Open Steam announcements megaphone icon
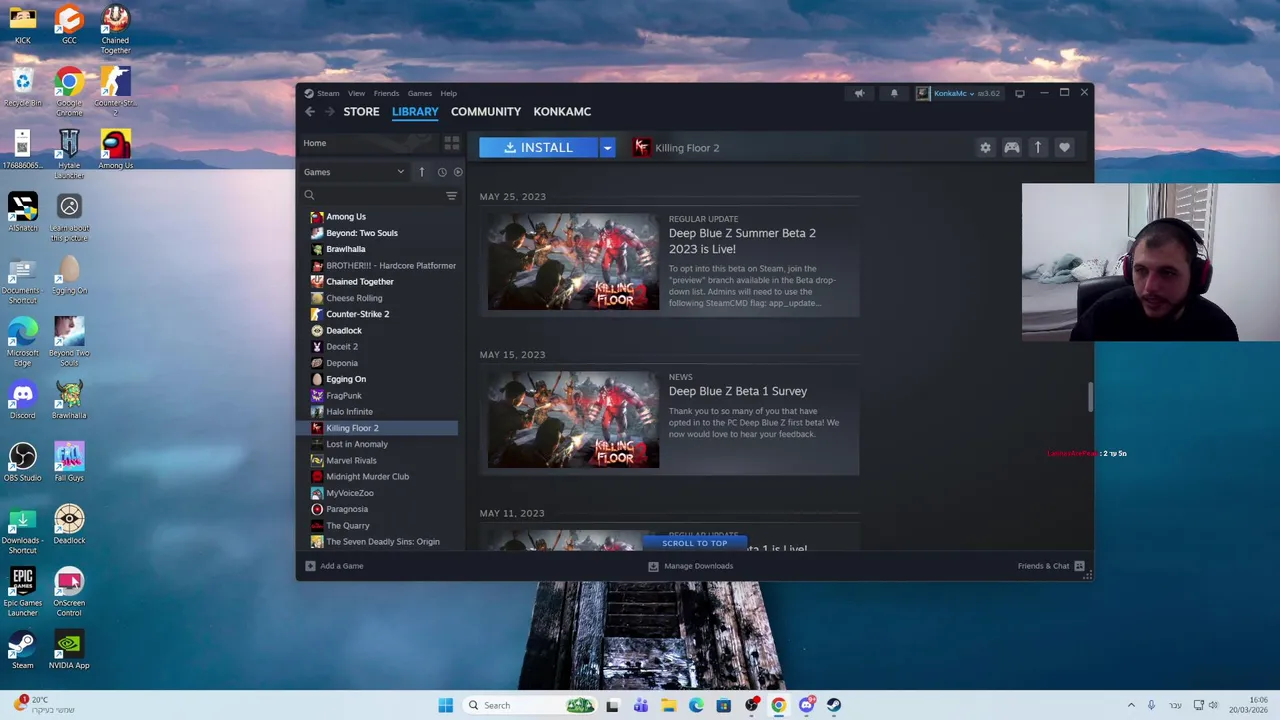The image size is (1280, 720). point(859,93)
